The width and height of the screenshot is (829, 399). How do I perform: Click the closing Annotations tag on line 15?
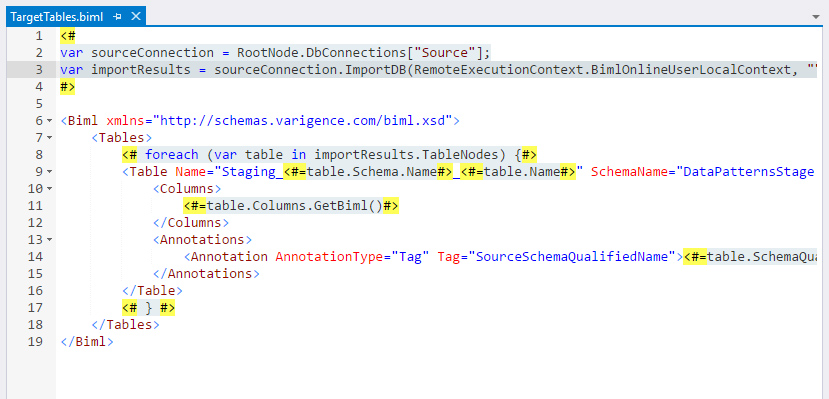[x=206, y=274]
